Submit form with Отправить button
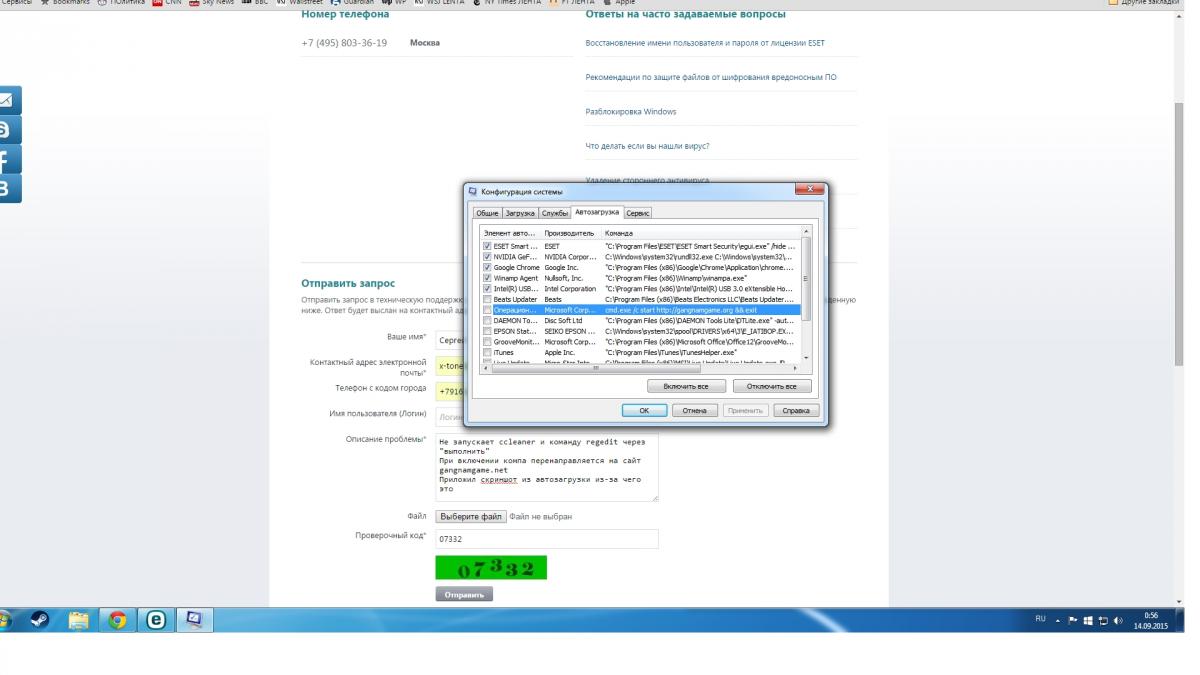Image resolution: width=1200 pixels, height=675 pixels. [464, 594]
